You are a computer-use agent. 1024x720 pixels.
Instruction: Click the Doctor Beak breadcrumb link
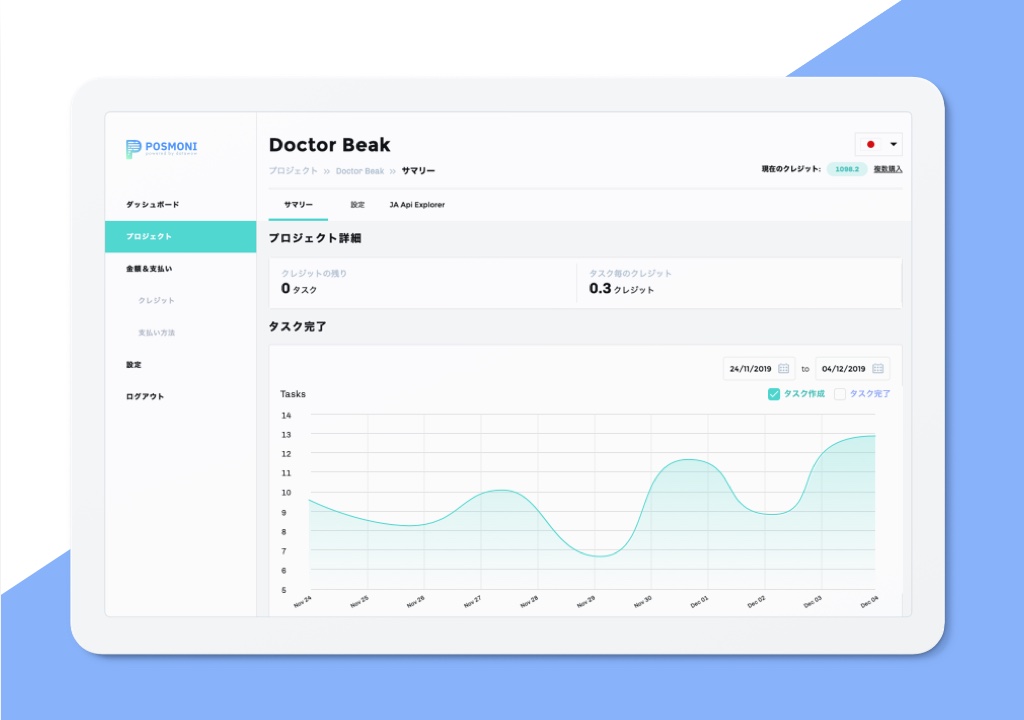(x=360, y=171)
